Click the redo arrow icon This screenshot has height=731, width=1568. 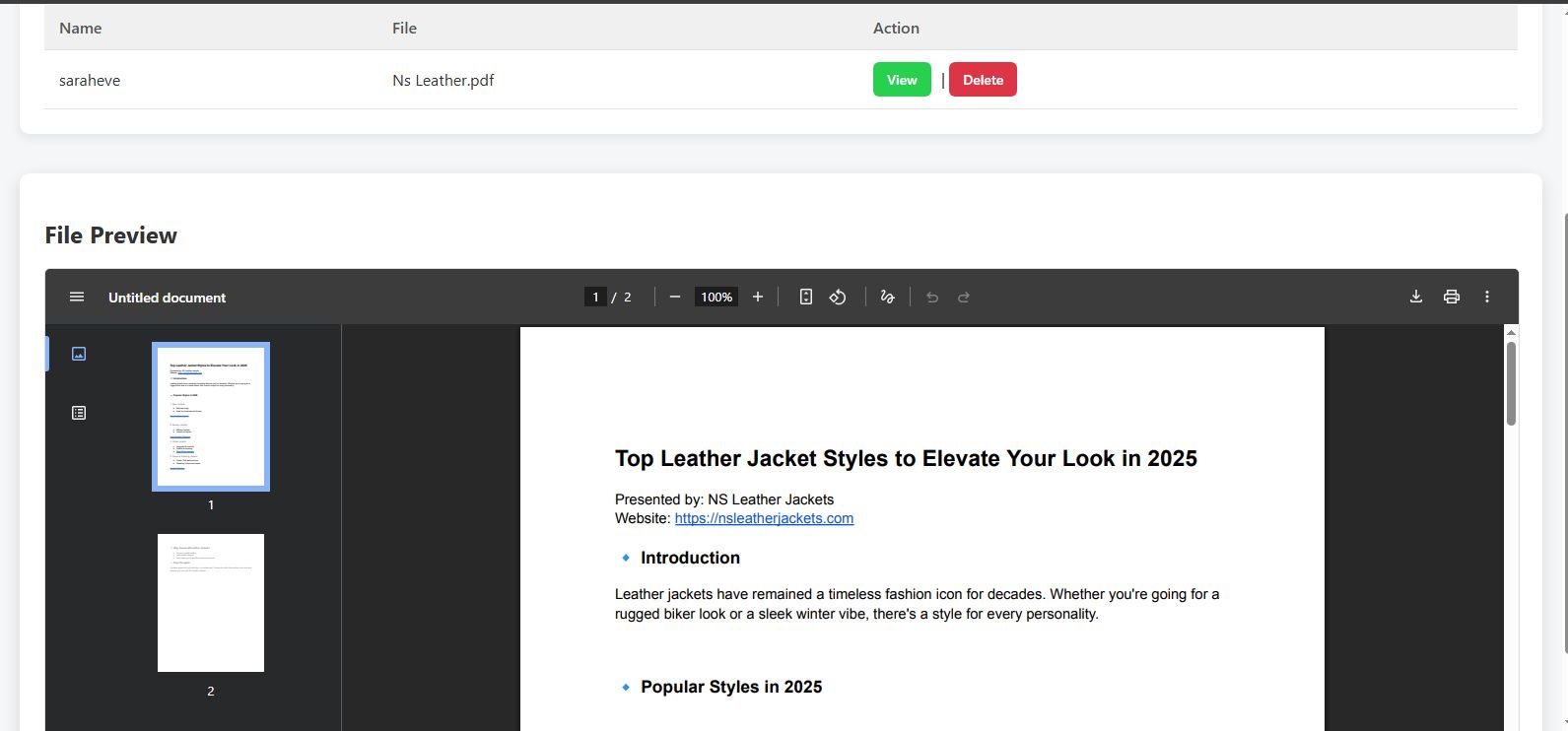pos(964,298)
